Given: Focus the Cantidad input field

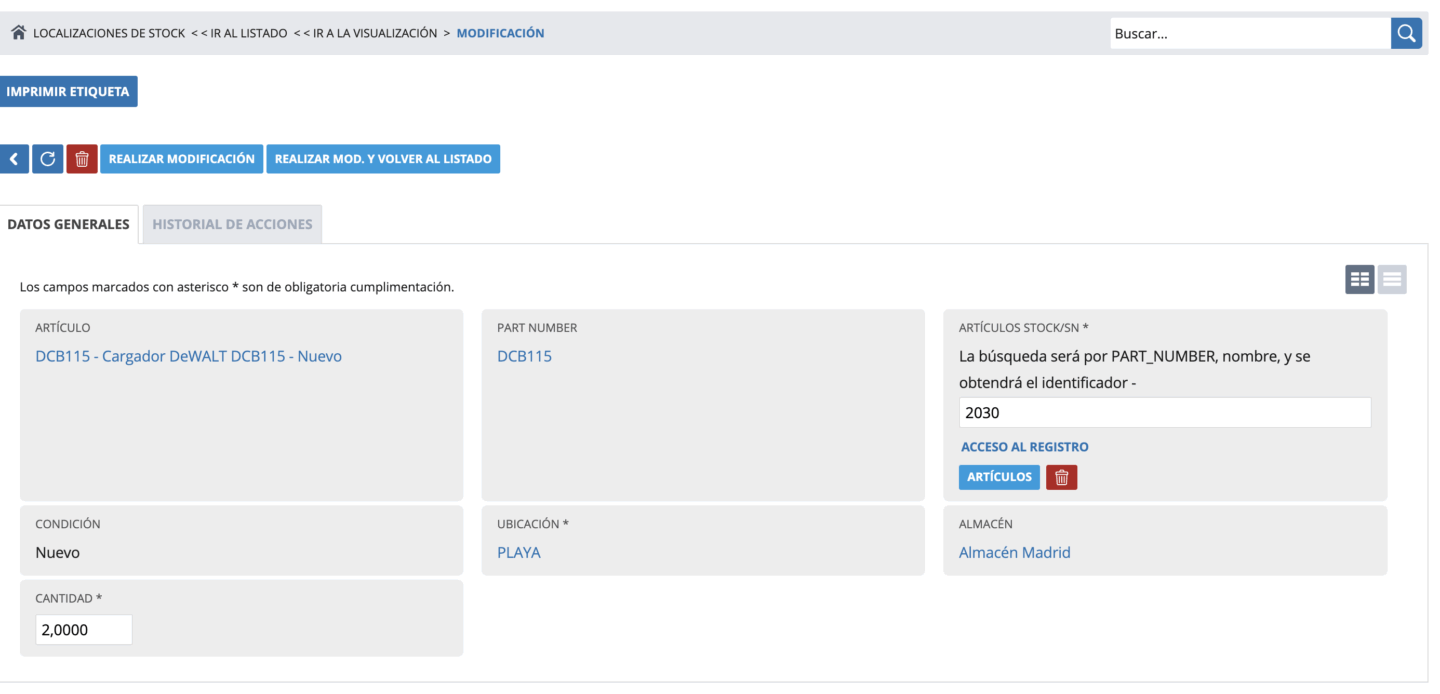Looking at the screenshot, I should tap(84, 630).
